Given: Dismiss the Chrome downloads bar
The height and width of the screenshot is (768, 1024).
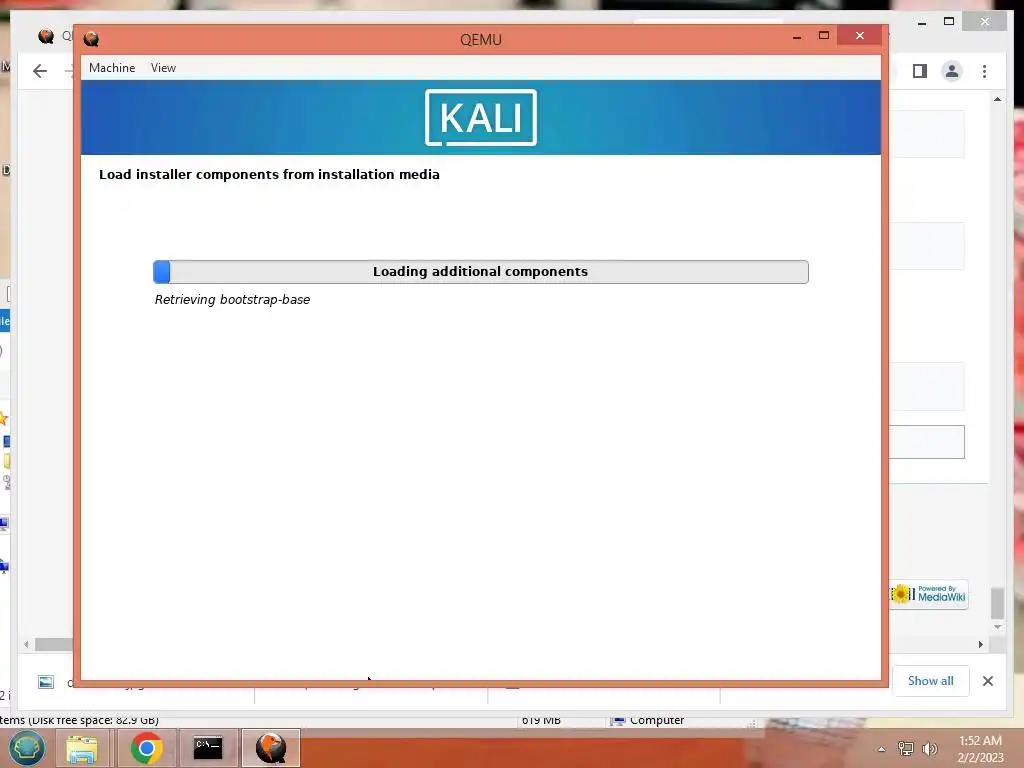Looking at the screenshot, I should coord(988,681).
